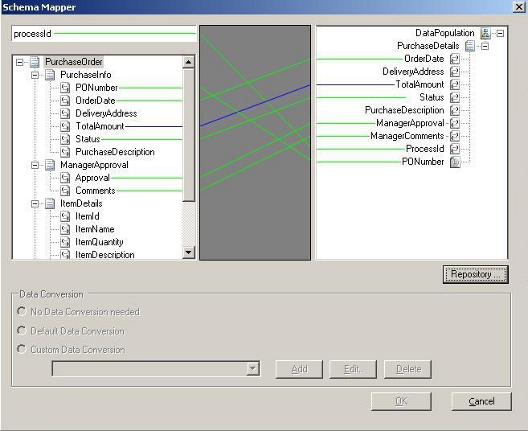Collapse the DataPopulation node on right
The width and height of the screenshot is (528, 431).
click(x=500, y=33)
